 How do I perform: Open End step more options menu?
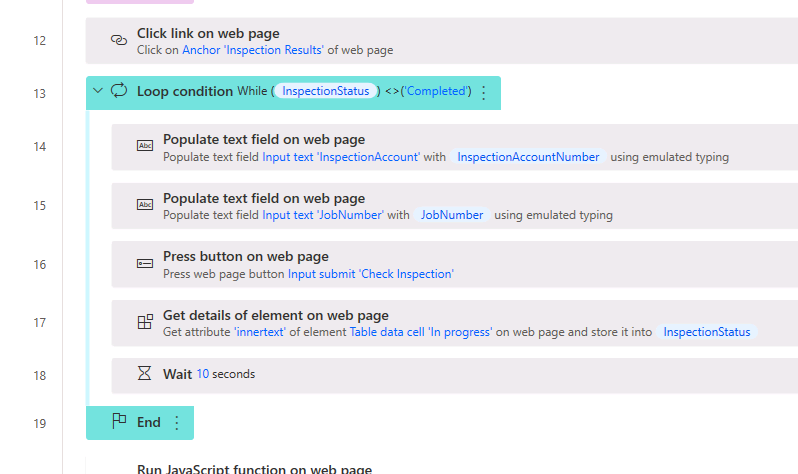[x=177, y=423]
